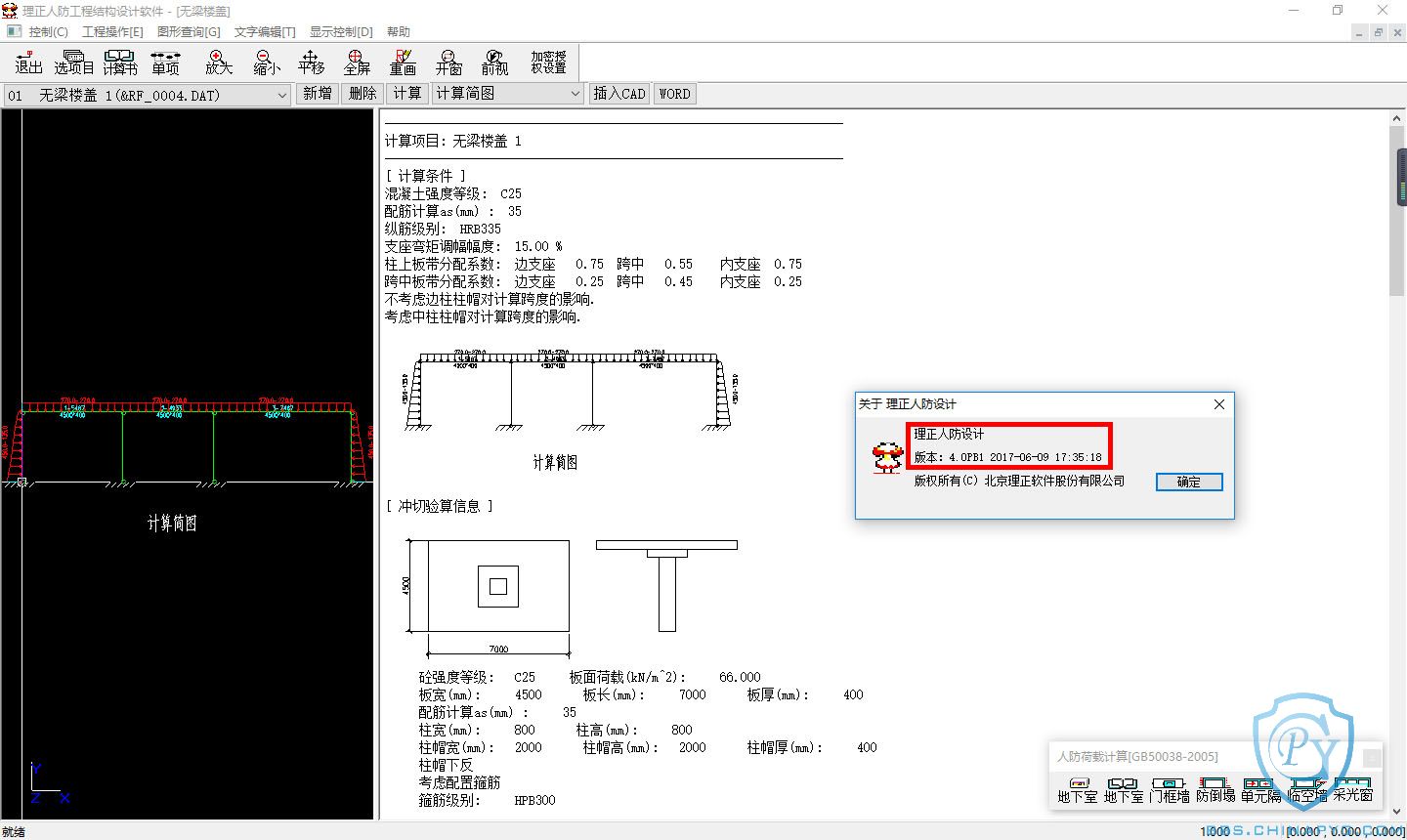Screen dimensions: 1407x840
Task: Open the 采光窗 light window tool
Action: pyautogui.click(x=1353, y=790)
